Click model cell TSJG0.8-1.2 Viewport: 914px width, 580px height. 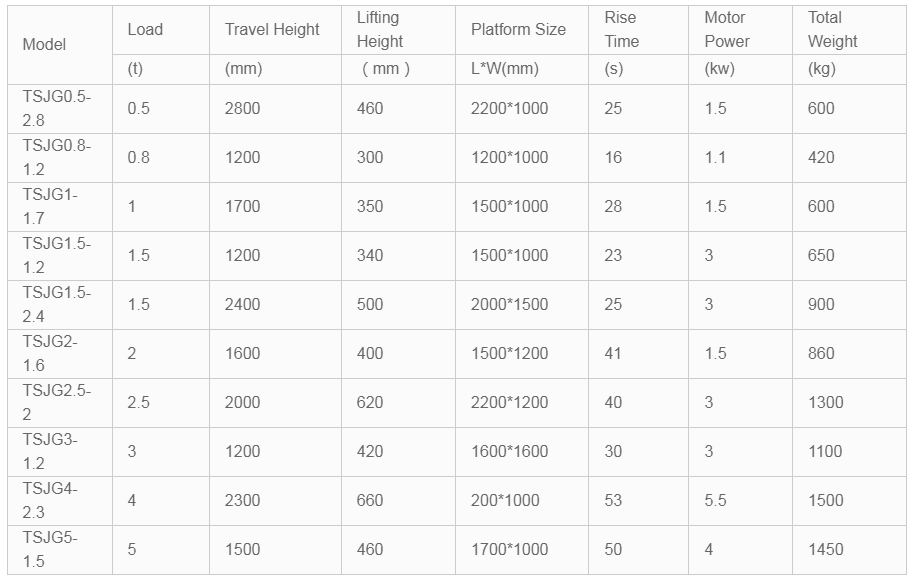click(60, 158)
